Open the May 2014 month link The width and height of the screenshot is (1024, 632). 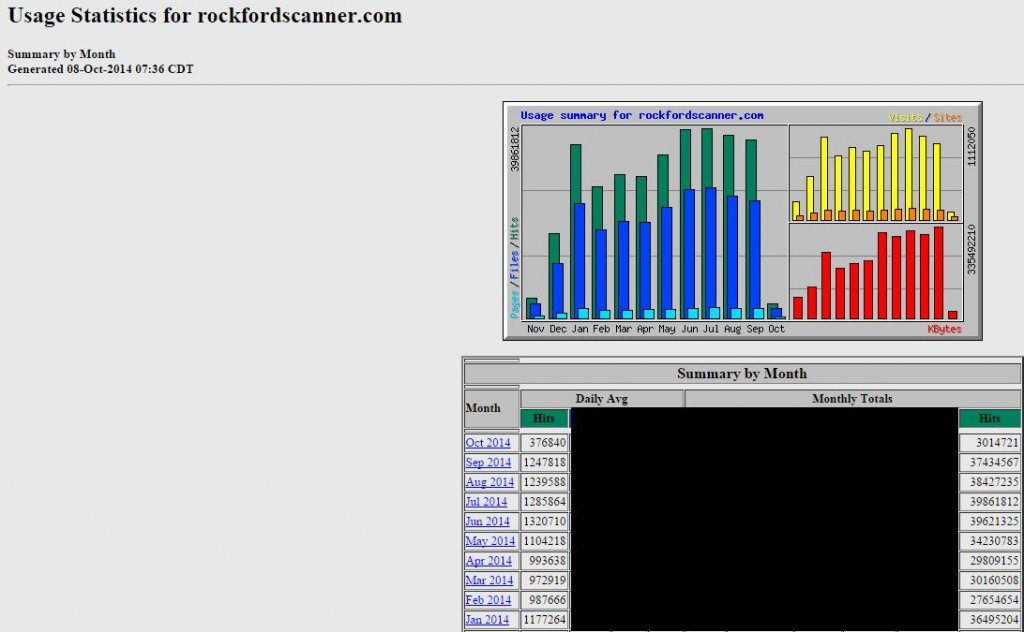click(x=490, y=541)
